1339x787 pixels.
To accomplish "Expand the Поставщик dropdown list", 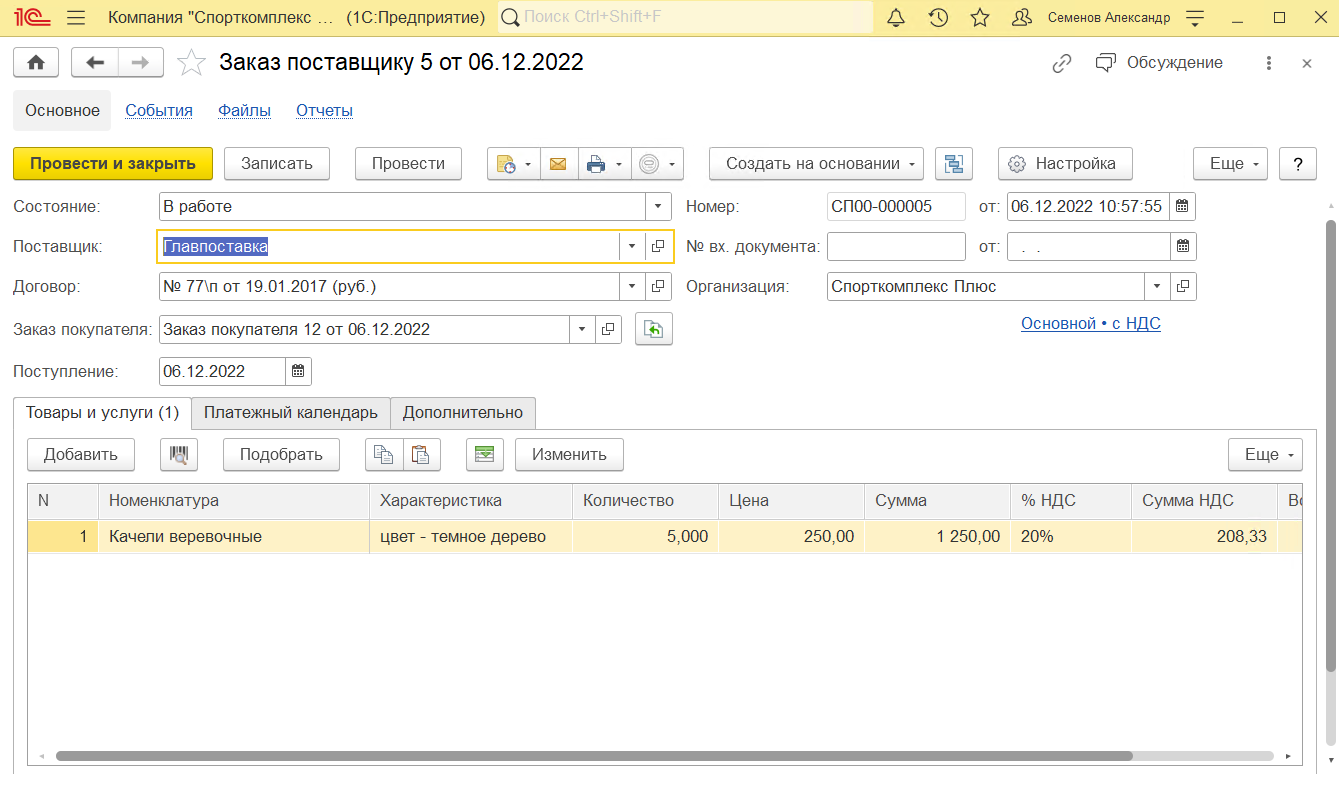I will (632, 246).
